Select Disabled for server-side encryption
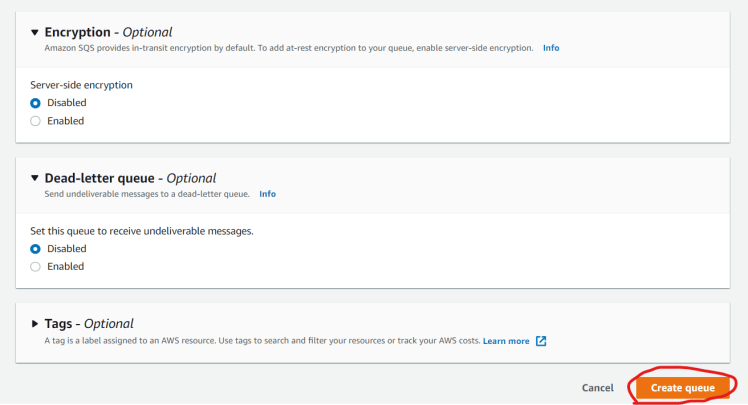 [x=35, y=103]
